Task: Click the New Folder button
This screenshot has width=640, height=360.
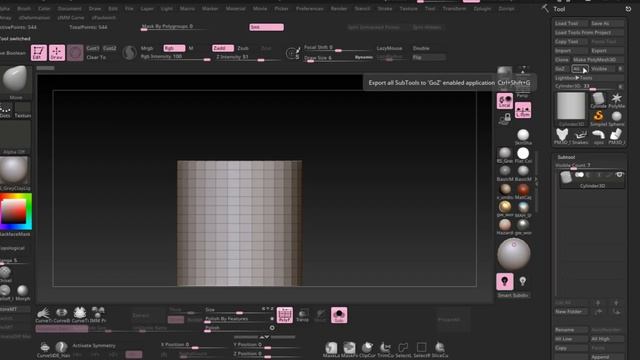Action: click(x=571, y=311)
